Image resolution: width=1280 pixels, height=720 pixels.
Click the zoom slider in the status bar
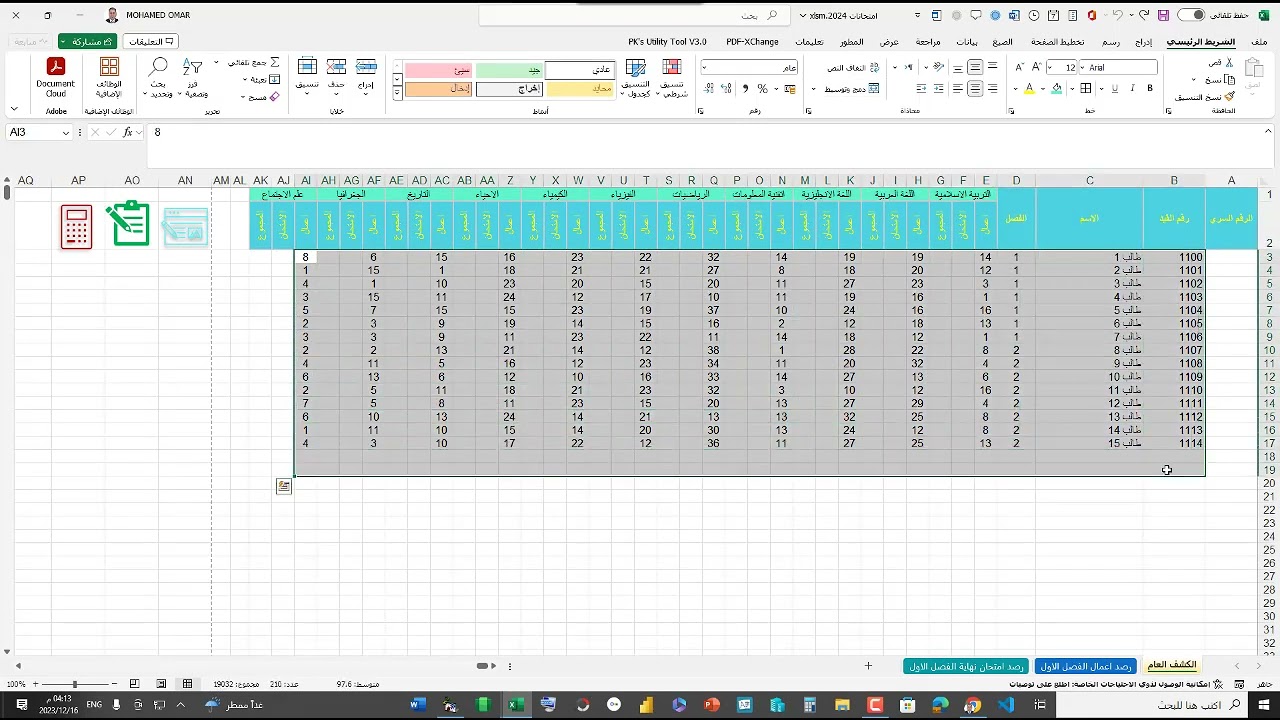(x=75, y=684)
